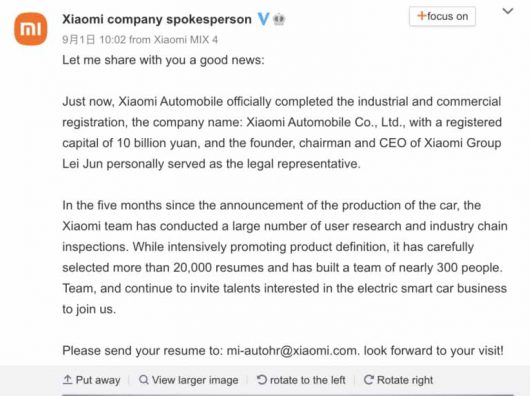
Task: Choose the rotate to the left label
Action: (x=308, y=380)
